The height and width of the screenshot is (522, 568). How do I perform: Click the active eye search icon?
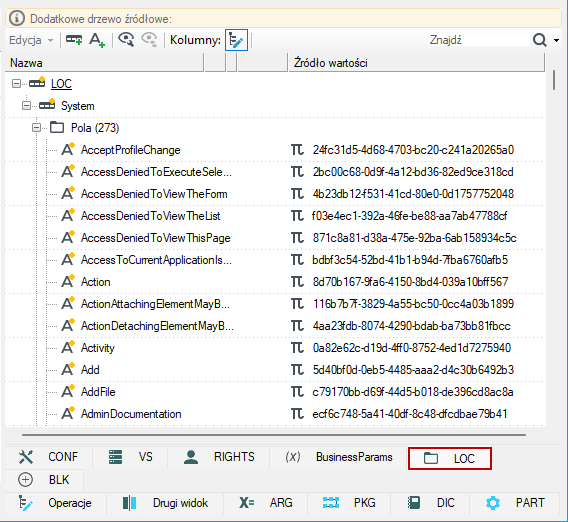pos(126,40)
